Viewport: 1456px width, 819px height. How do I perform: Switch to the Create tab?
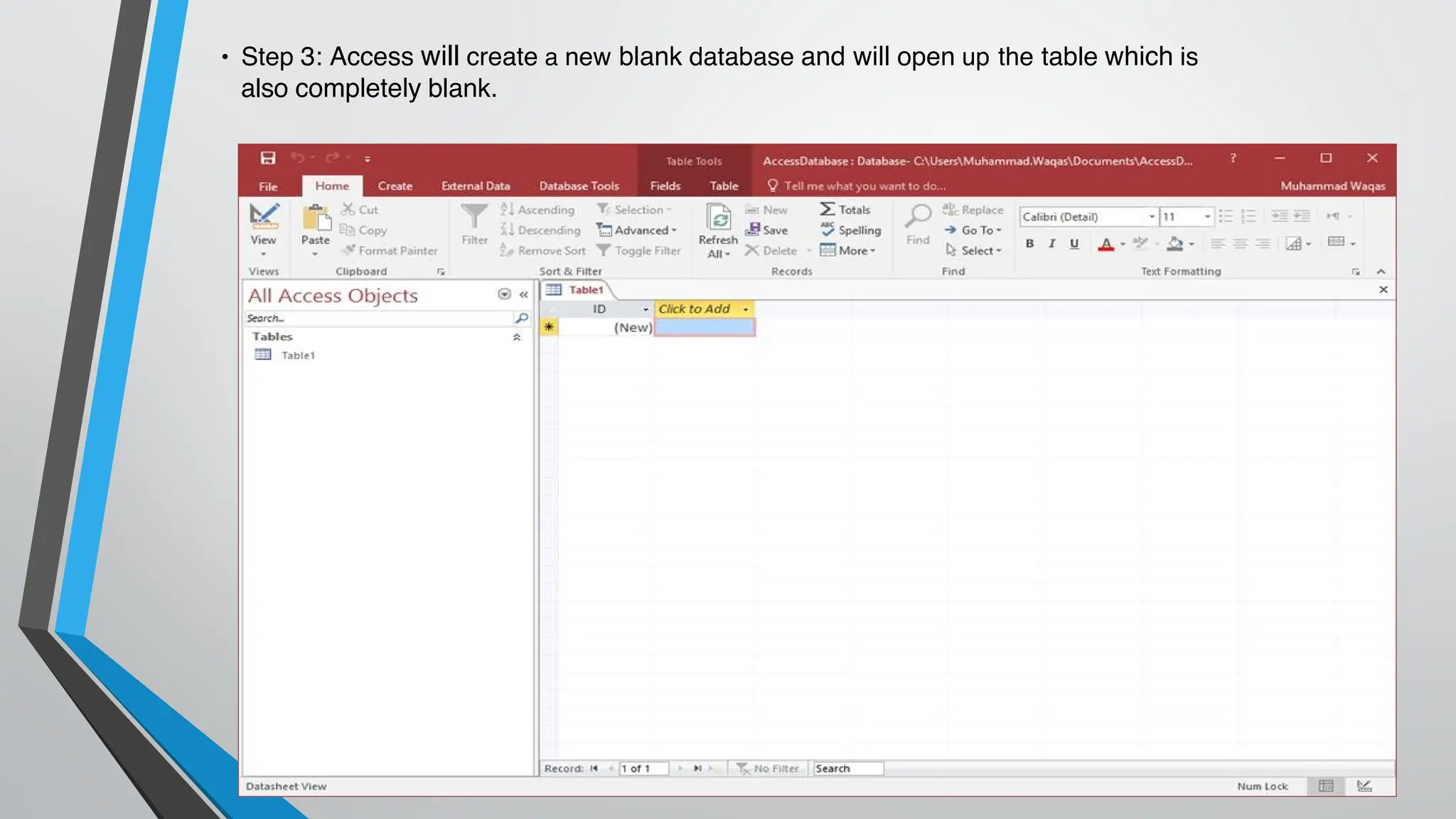[x=395, y=186]
